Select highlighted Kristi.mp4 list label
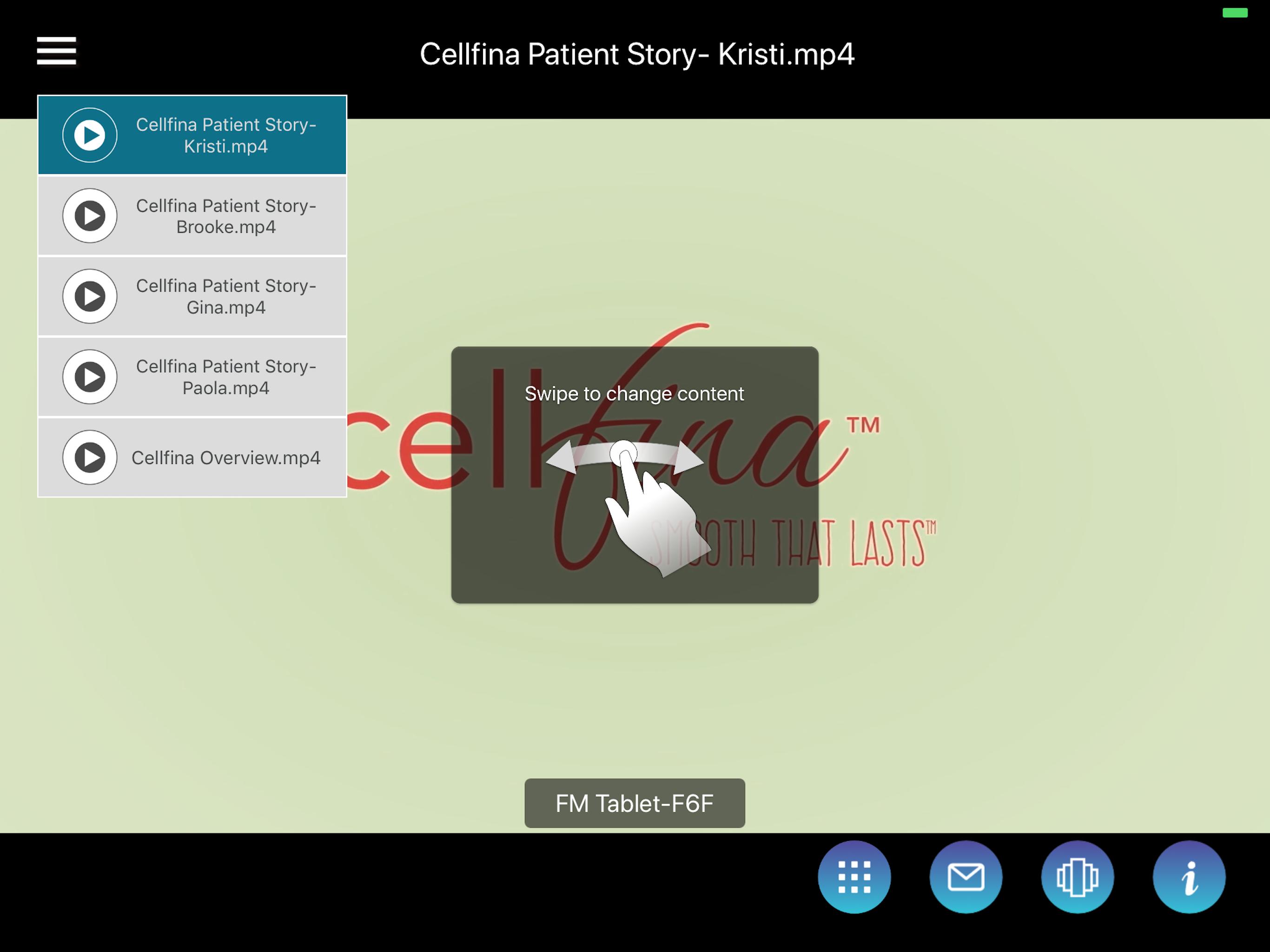This screenshot has width=1270, height=952. click(x=225, y=136)
